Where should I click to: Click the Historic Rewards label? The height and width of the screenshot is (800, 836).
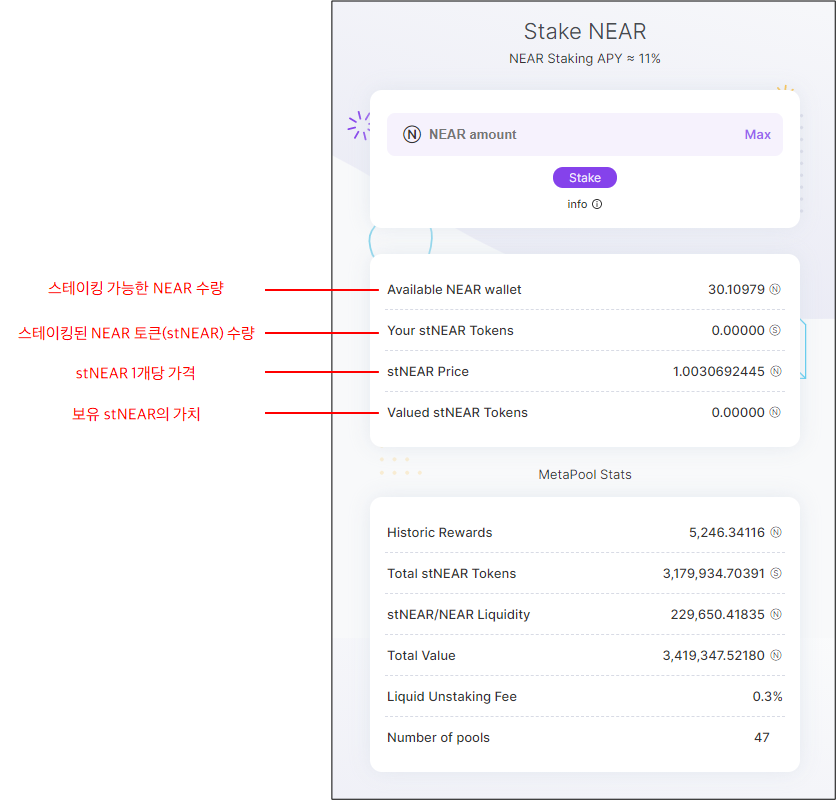tap(440, 533)
